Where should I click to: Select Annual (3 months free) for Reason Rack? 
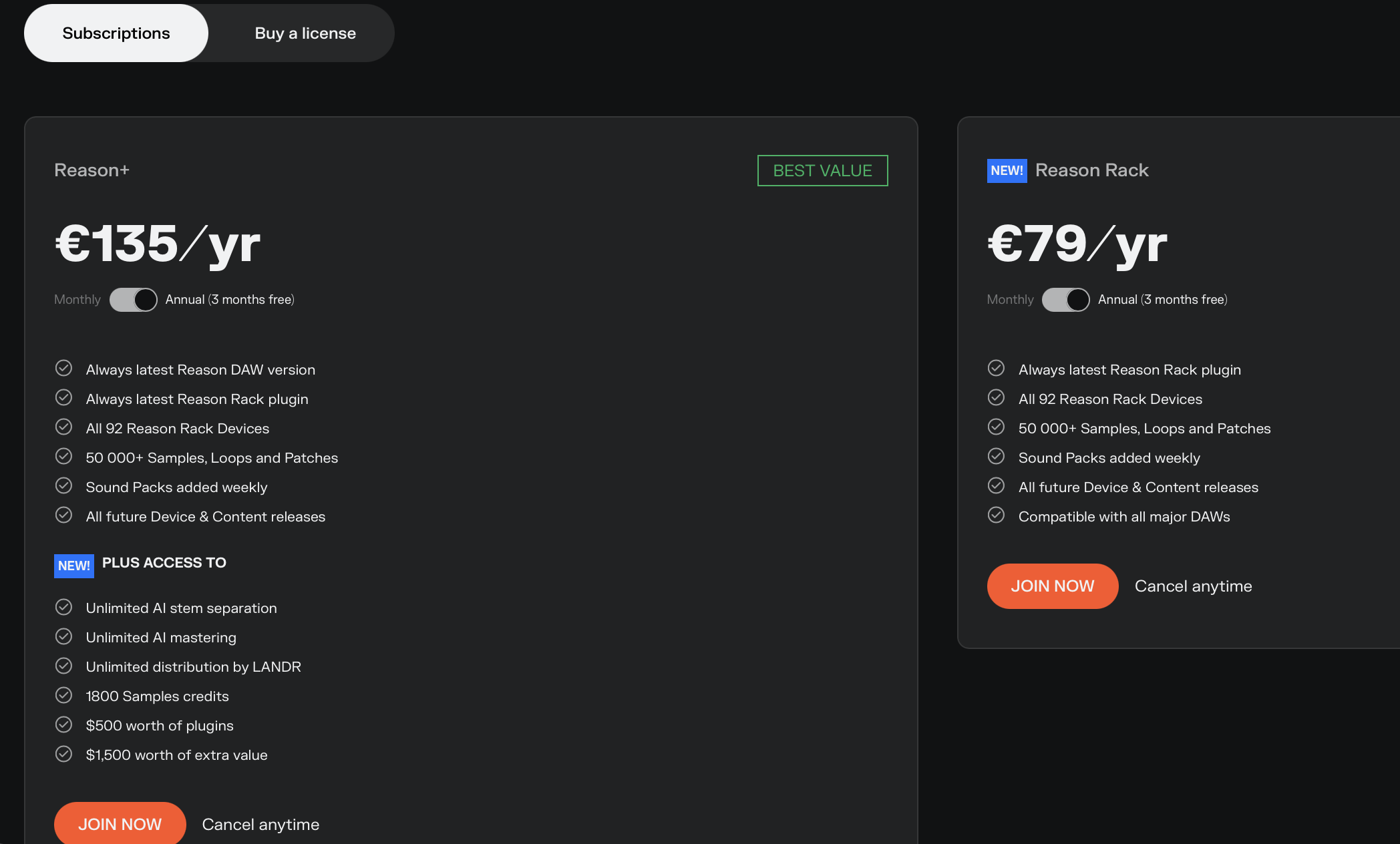click(1162, 300)
